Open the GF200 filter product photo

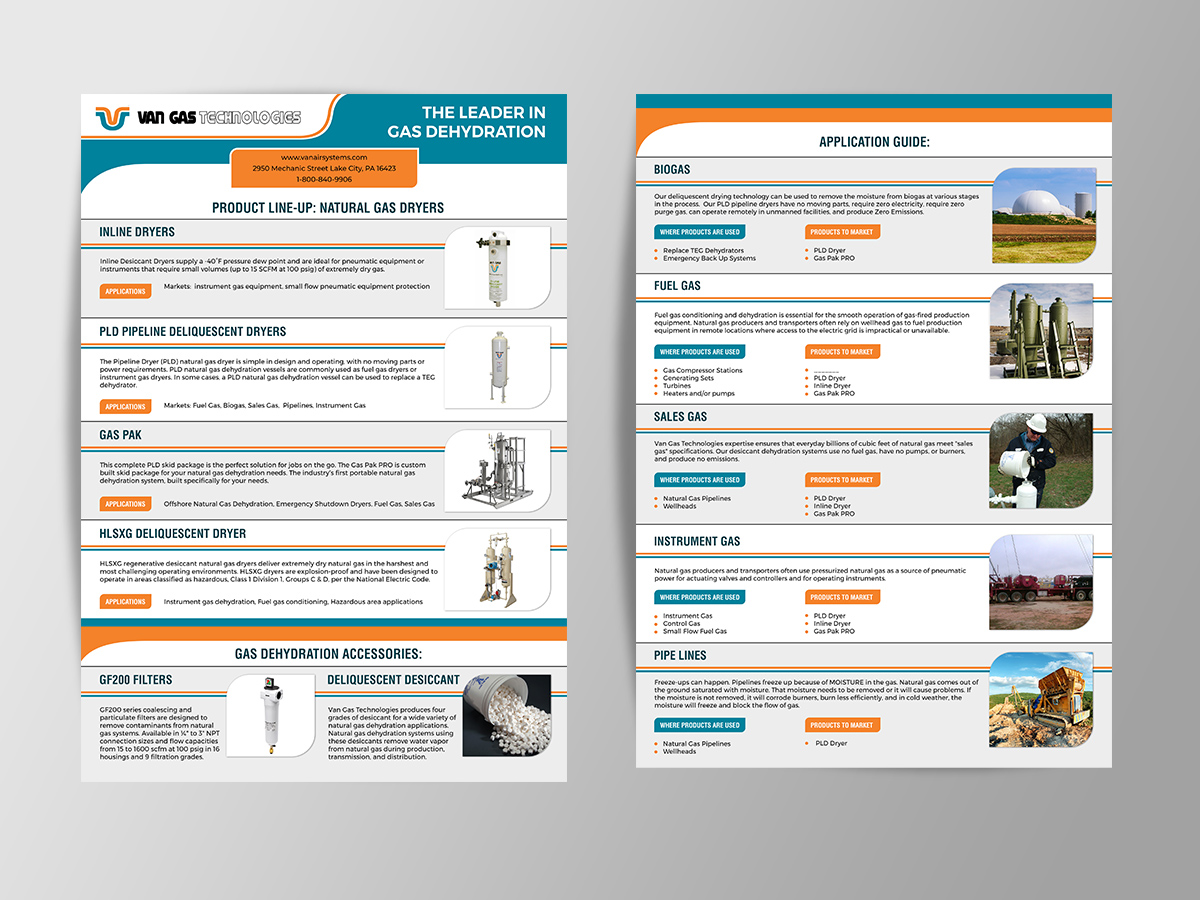point(271,715)
